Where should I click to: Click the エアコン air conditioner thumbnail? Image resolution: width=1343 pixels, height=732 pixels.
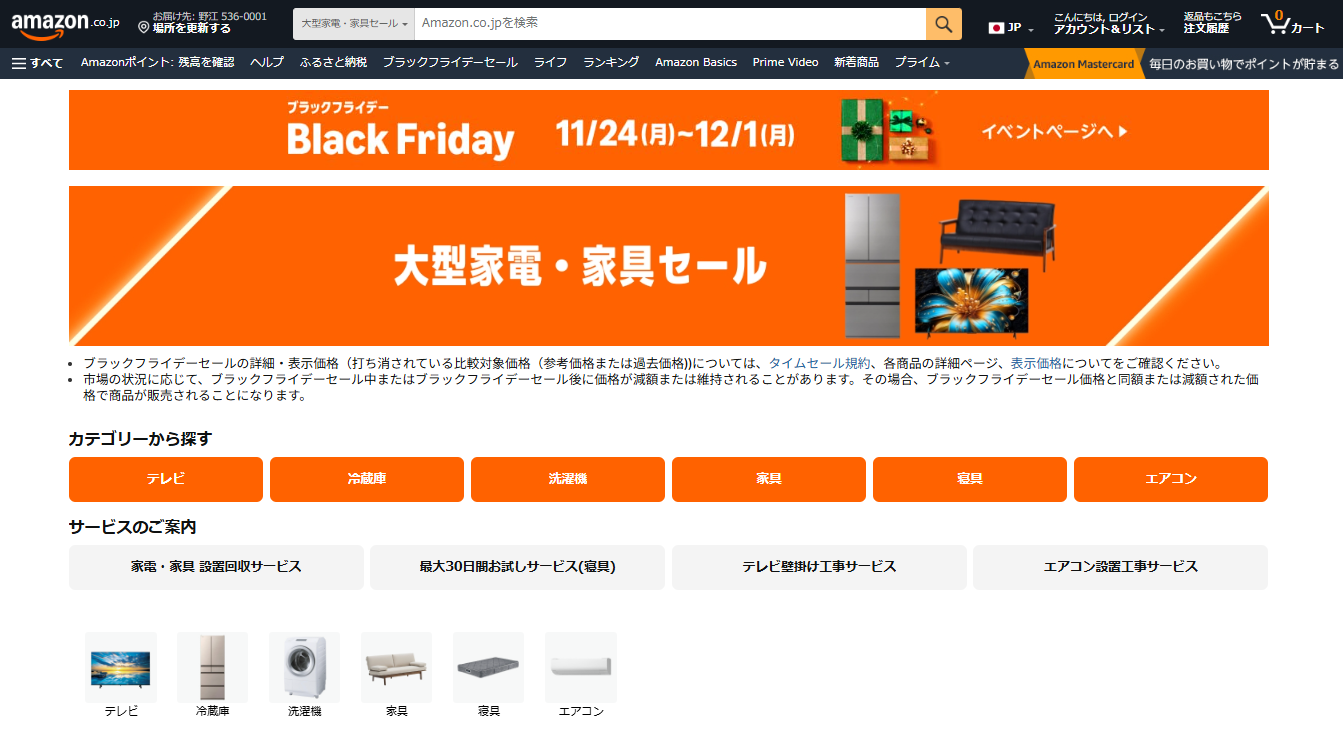581,666
